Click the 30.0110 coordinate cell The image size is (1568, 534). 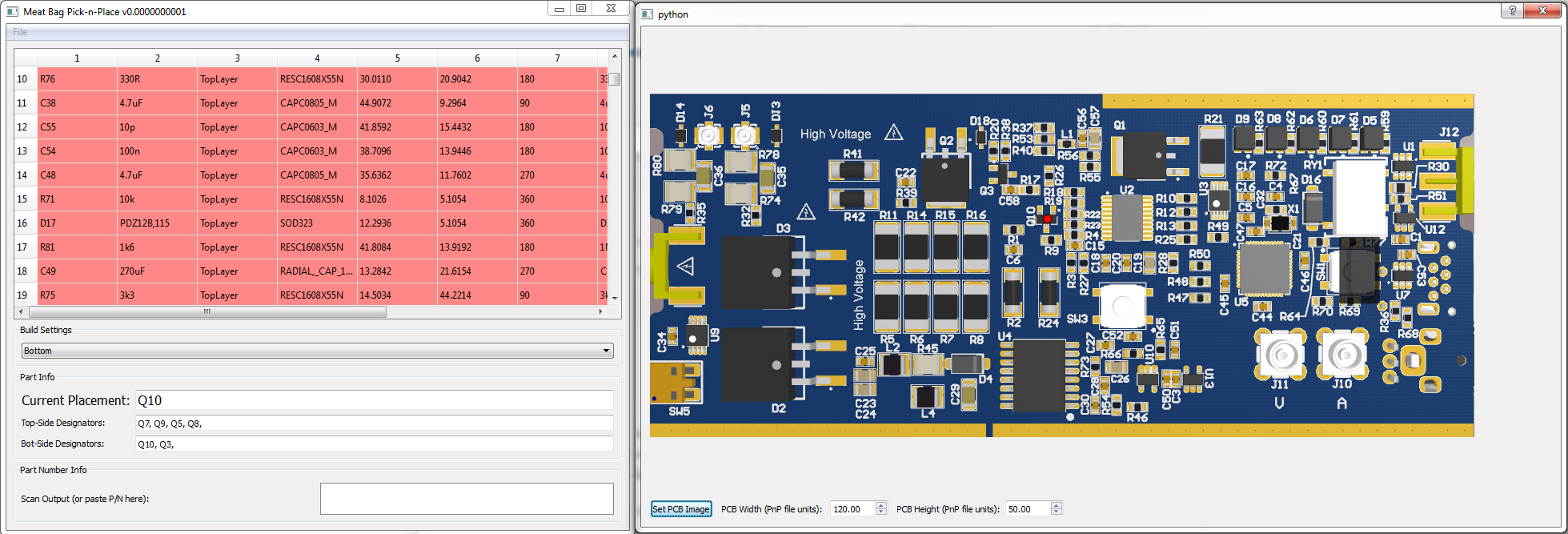click(x=397, y=79)
